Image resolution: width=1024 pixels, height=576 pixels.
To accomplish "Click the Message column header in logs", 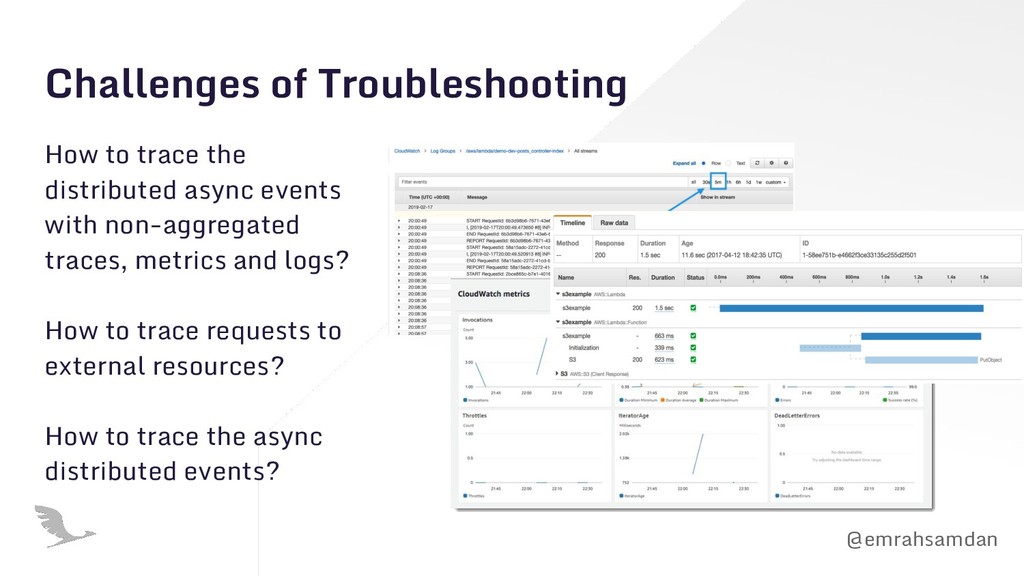I will tap(477, 197).
